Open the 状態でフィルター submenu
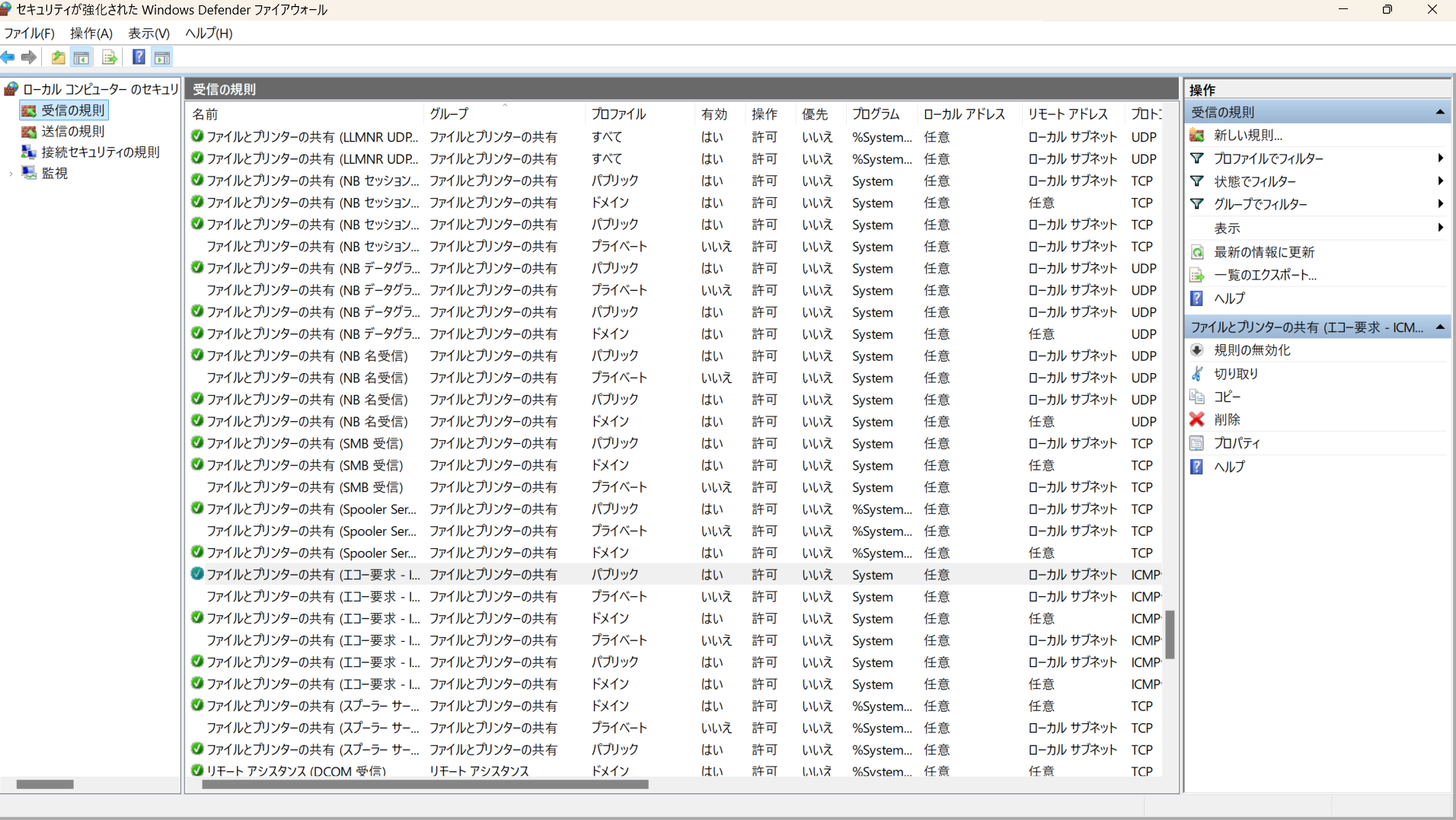Screen dimensions: 1456x820 pos(1317,181)
